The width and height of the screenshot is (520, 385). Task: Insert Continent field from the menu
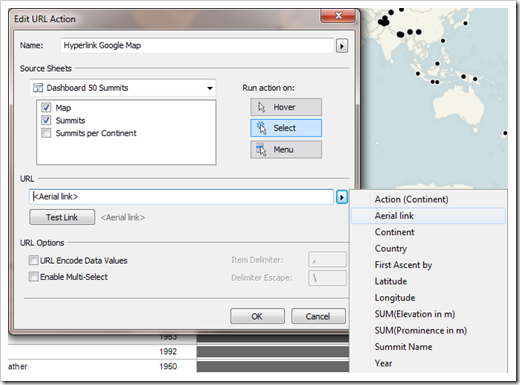tap(428, 232)
